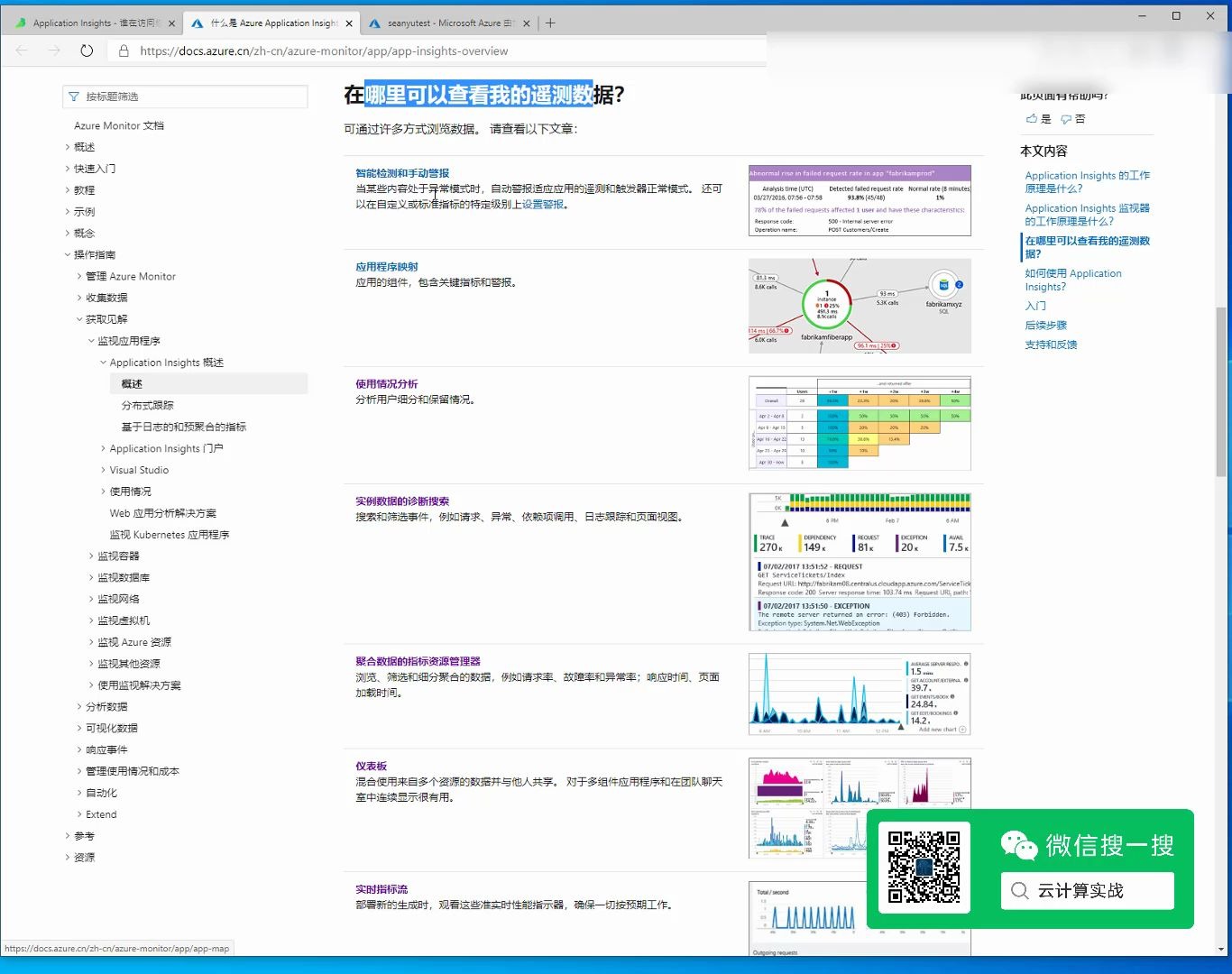Expand 监视 Azure 资源 in sidebar
Viewport: 1232px width, 974px height.
[91, 642]
